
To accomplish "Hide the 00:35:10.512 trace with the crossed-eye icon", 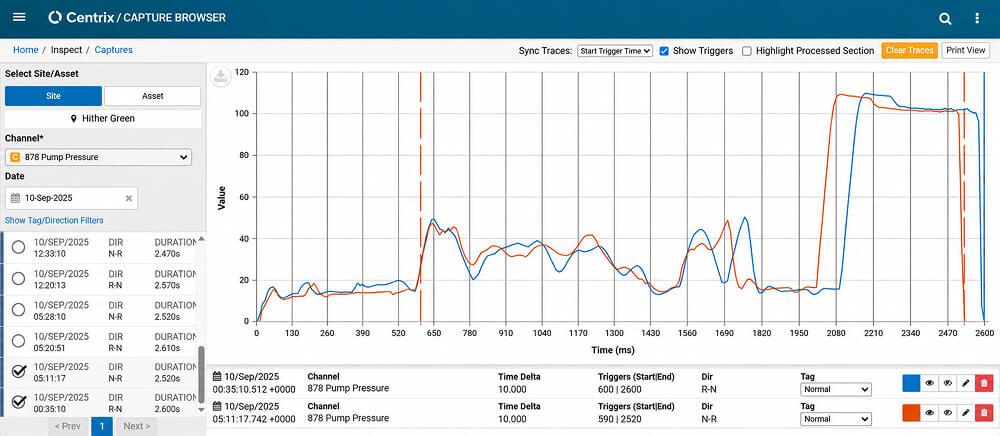I will 948,383.
